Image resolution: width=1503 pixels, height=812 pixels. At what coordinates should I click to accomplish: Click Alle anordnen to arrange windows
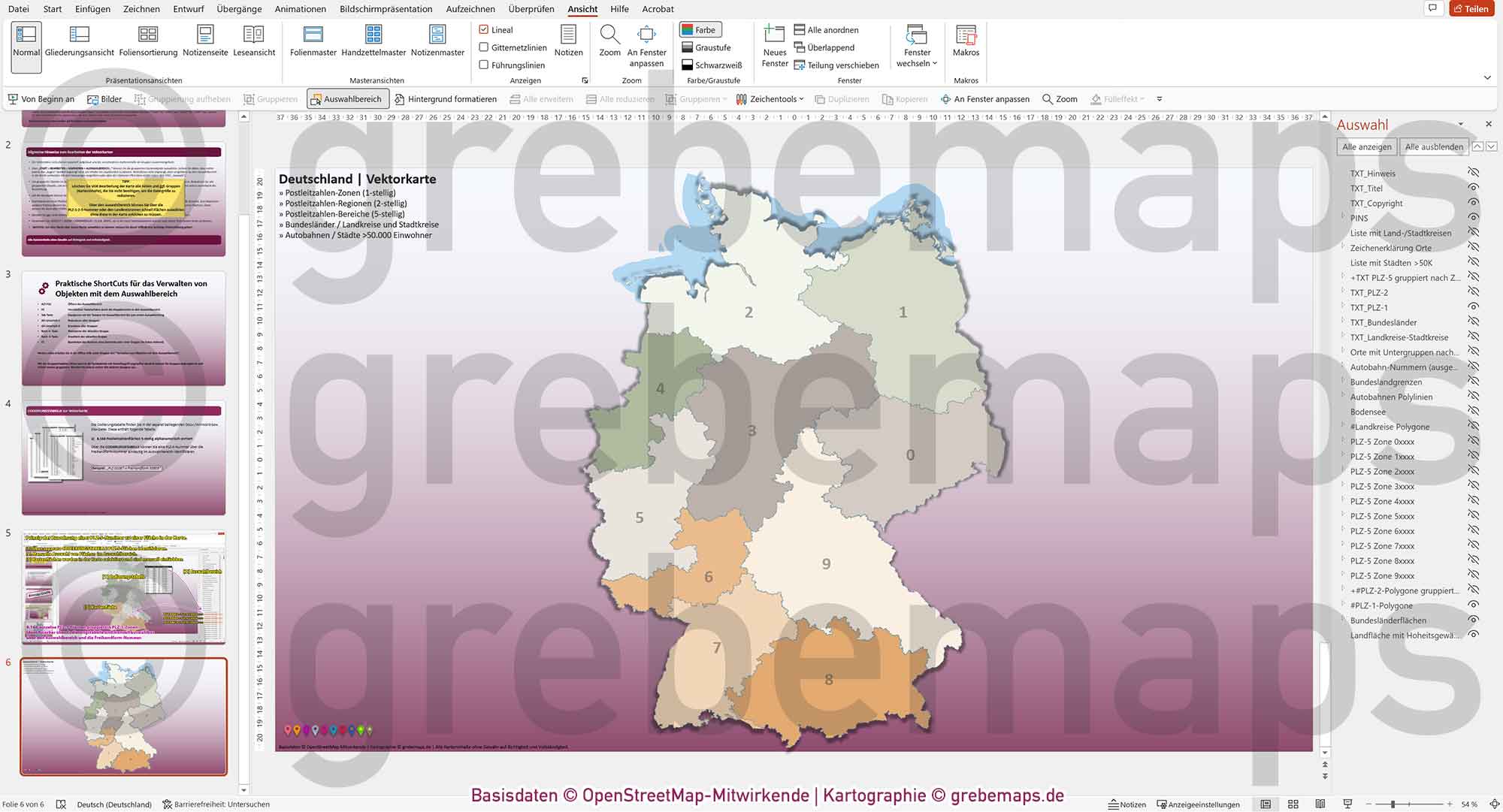click(x=827, y=30)
